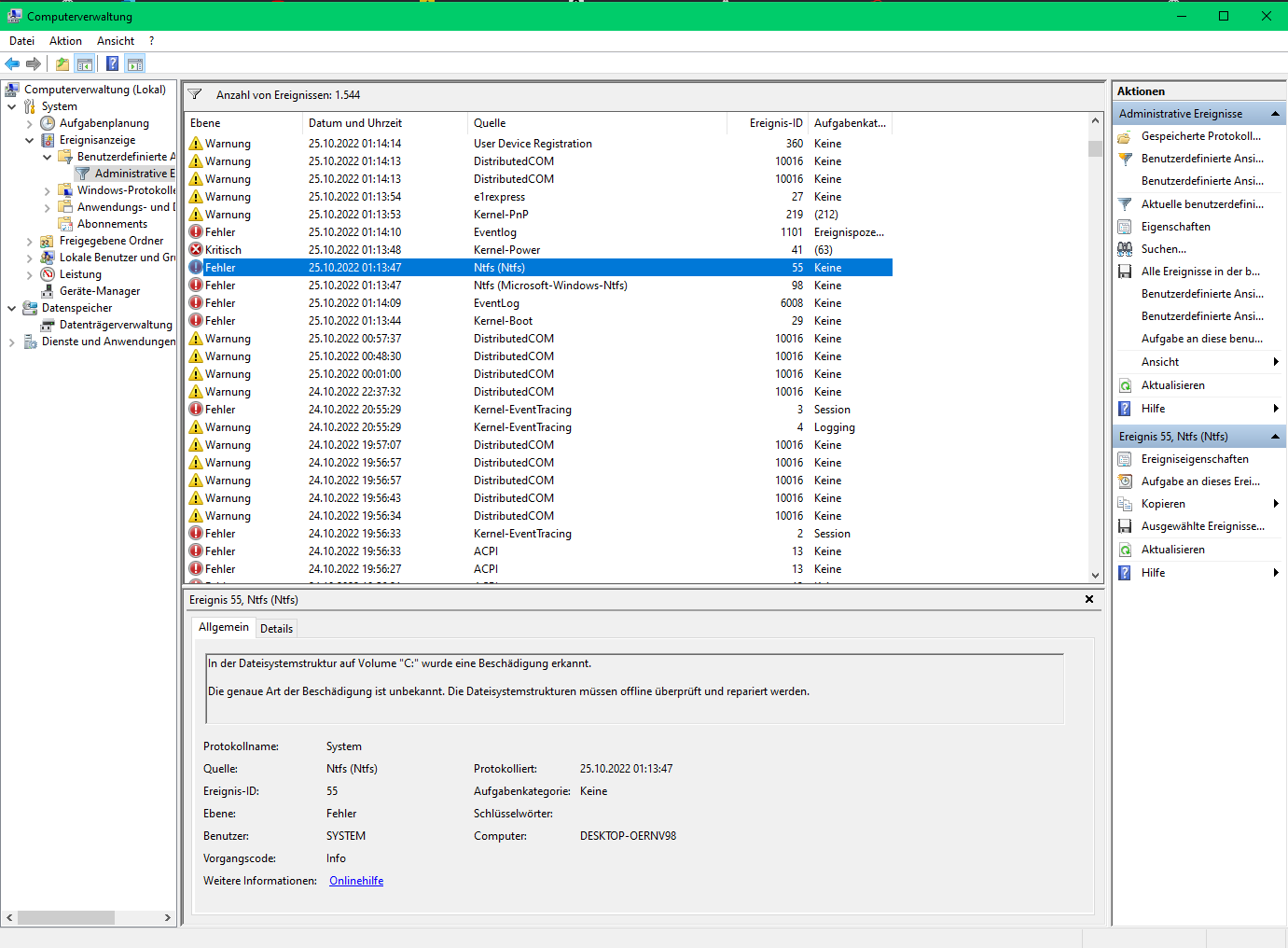Click the Kopieren icon in actions
The height and width of the screenshot is (948, 1288).
[1125, 504]
